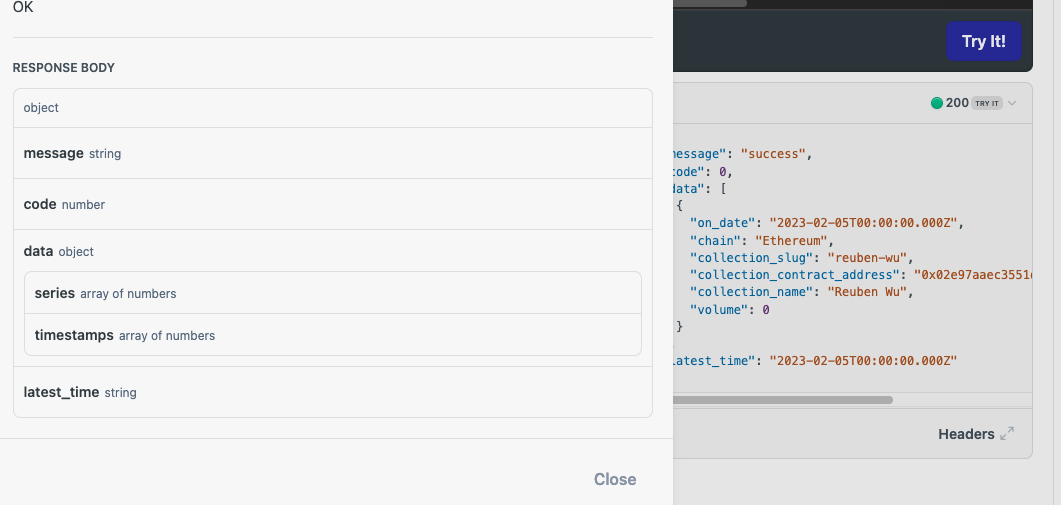Select the message string row
Image resolution: width=1061 pixels, height=505 pixels.
click(333, 154)
